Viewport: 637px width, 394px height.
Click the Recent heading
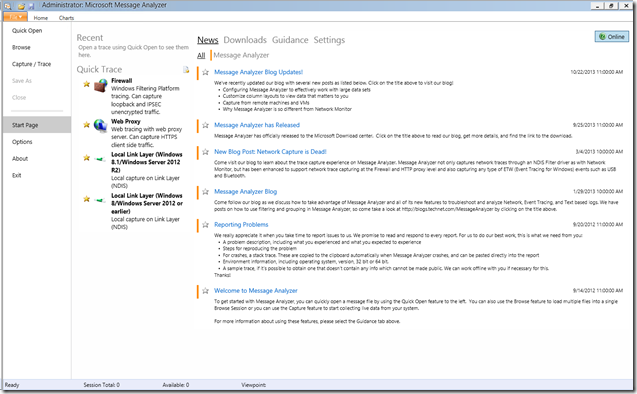(90, 38)
